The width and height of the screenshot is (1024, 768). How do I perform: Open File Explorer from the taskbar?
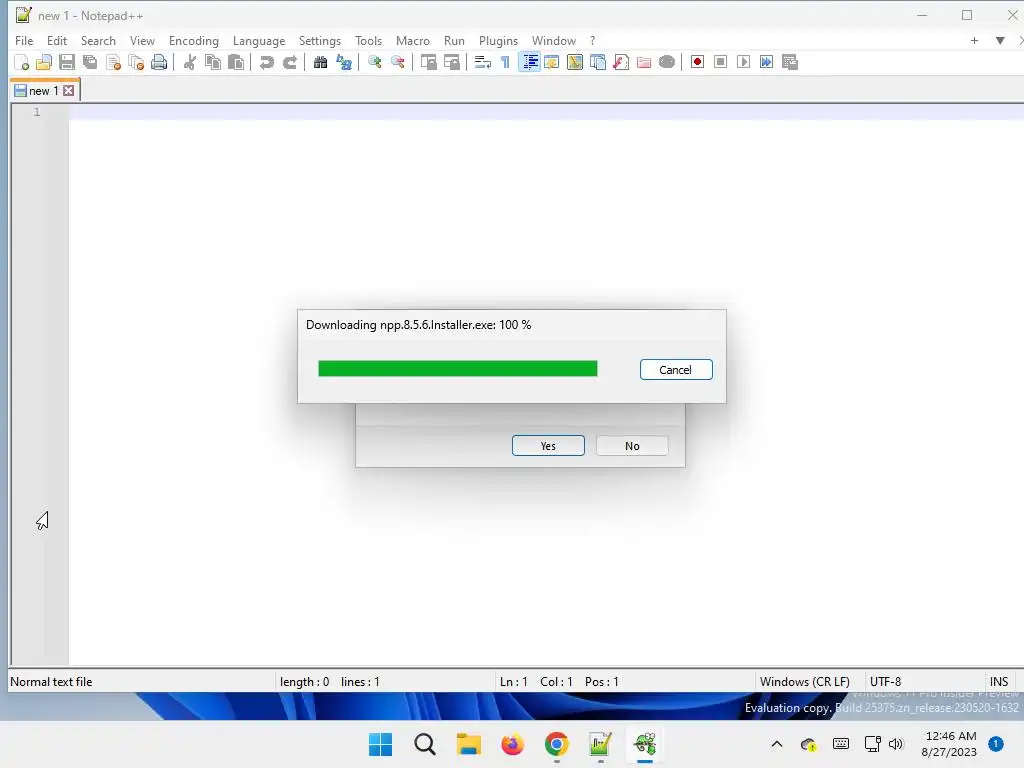pyautogui.click(x=468, y=744)
